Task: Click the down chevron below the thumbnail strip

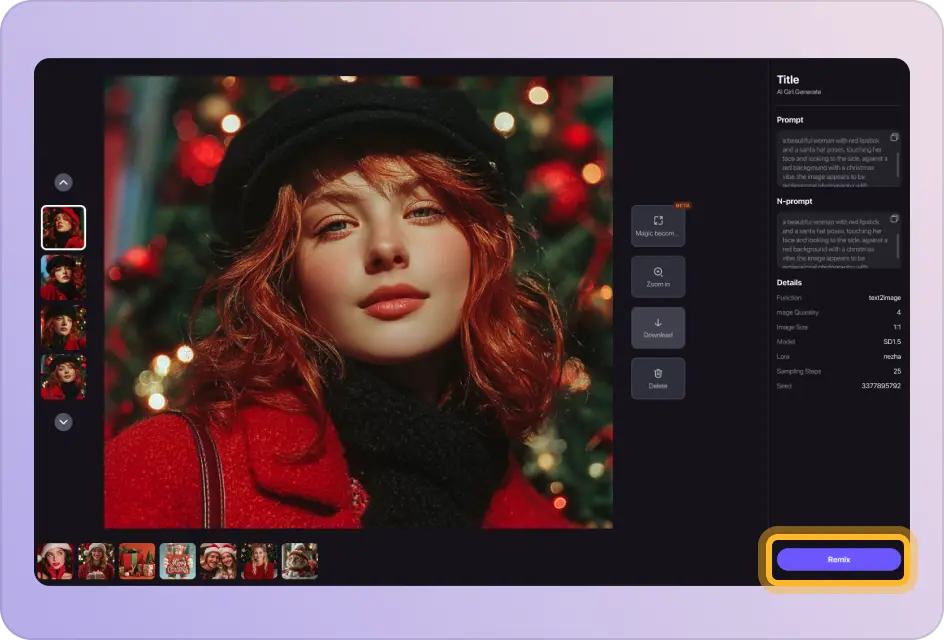Action: point(63,422)
